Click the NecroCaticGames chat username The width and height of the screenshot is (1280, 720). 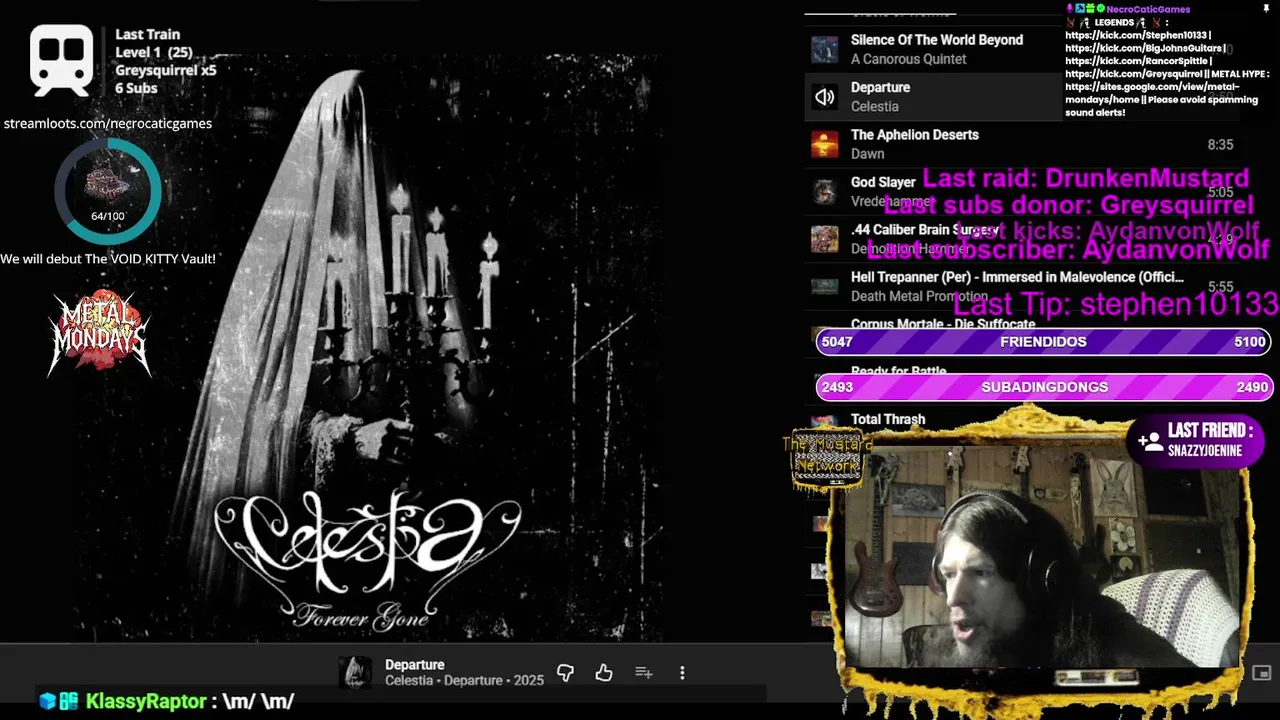(1148, 9)
